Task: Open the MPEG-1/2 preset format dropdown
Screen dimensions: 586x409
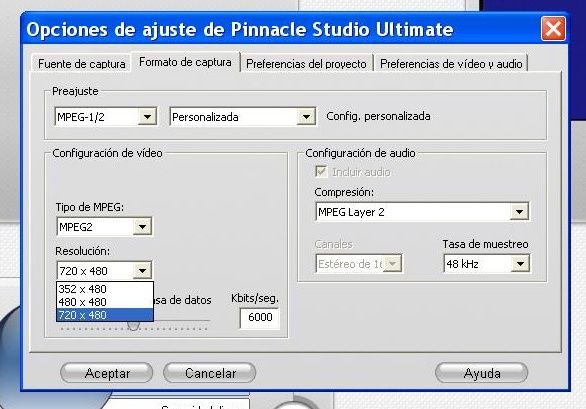Action: click(x=106, y=117)
